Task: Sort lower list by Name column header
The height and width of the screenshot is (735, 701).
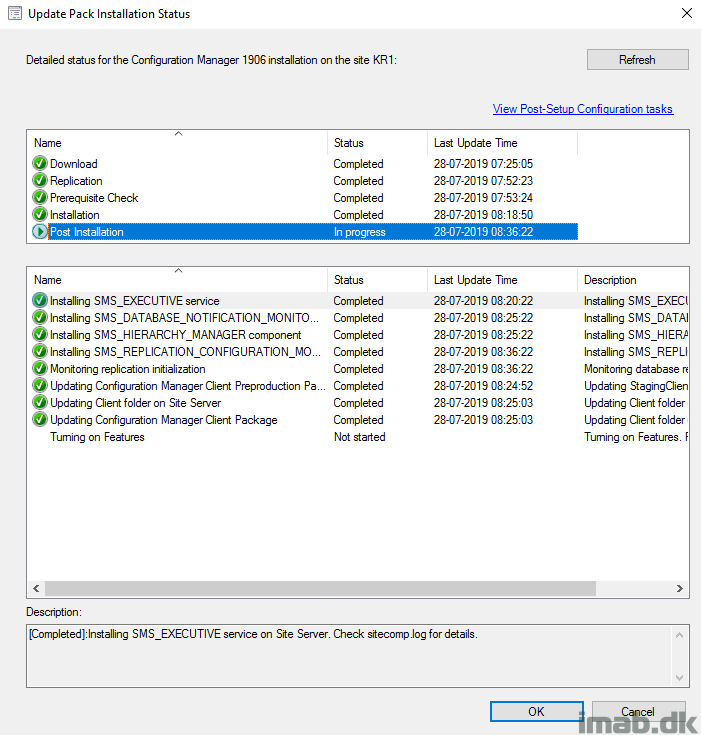Action: pos(178,280)
